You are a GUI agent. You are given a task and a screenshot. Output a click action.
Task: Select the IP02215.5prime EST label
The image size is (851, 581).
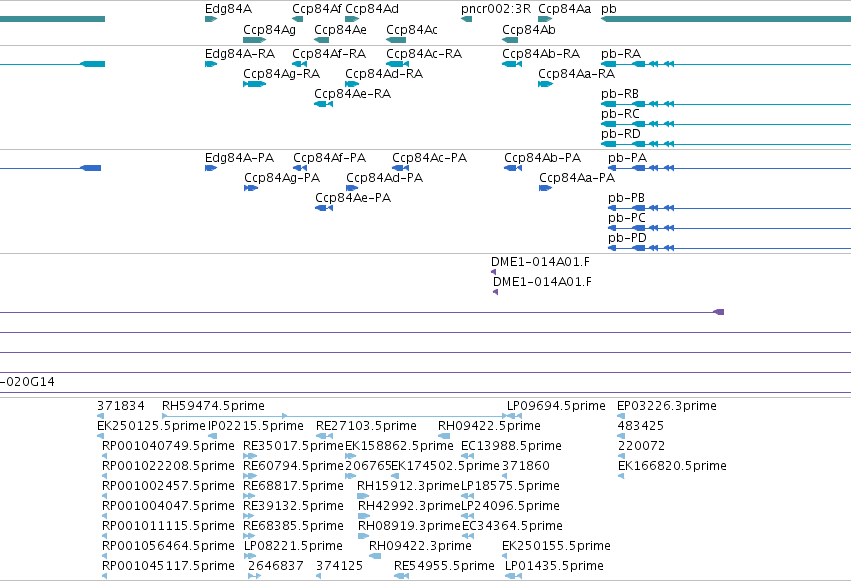(256, 426)
